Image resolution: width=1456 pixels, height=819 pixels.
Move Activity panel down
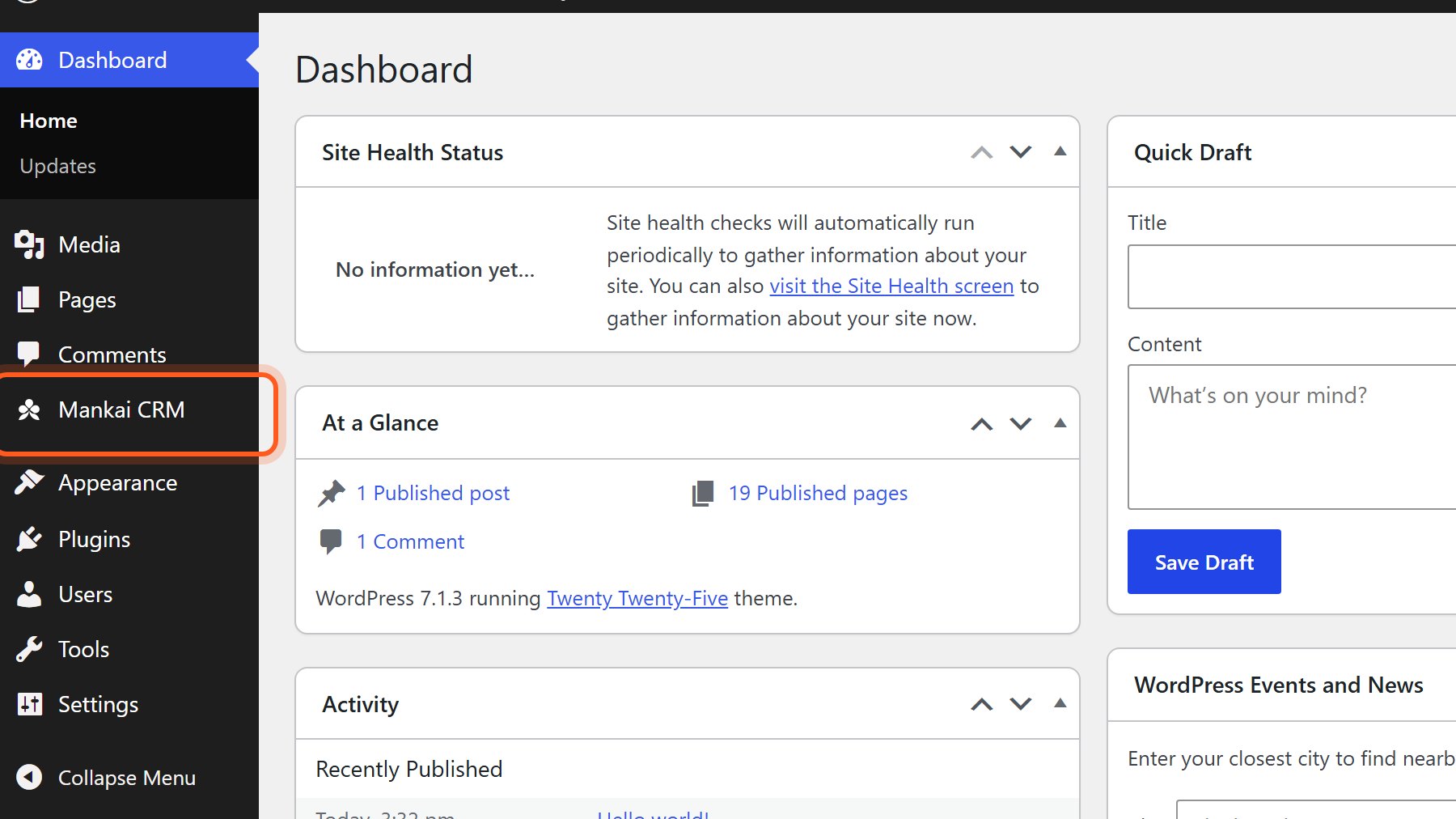pos(1021,704)
